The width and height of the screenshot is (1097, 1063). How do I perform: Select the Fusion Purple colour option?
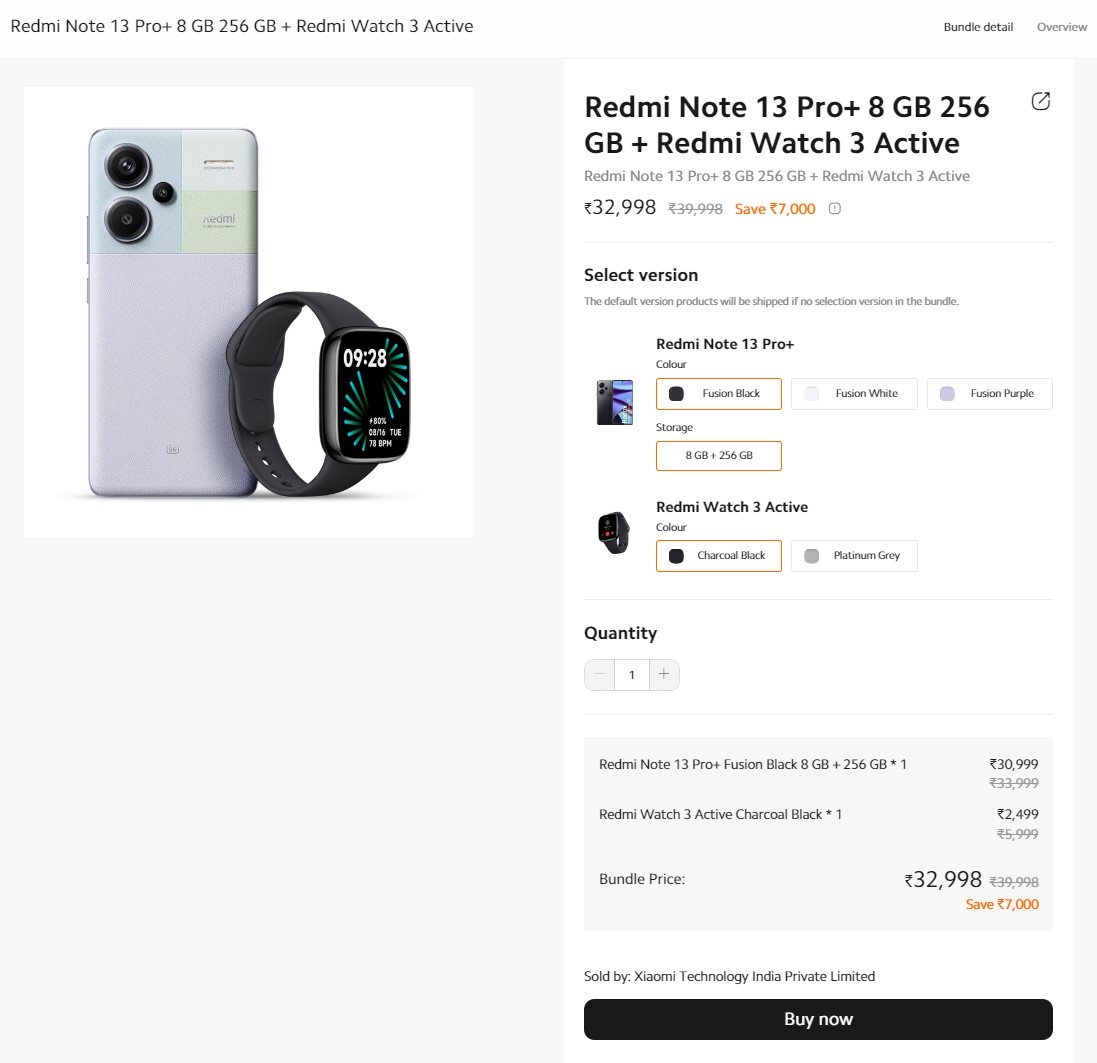pyautogui.click(x=989, y=394)
